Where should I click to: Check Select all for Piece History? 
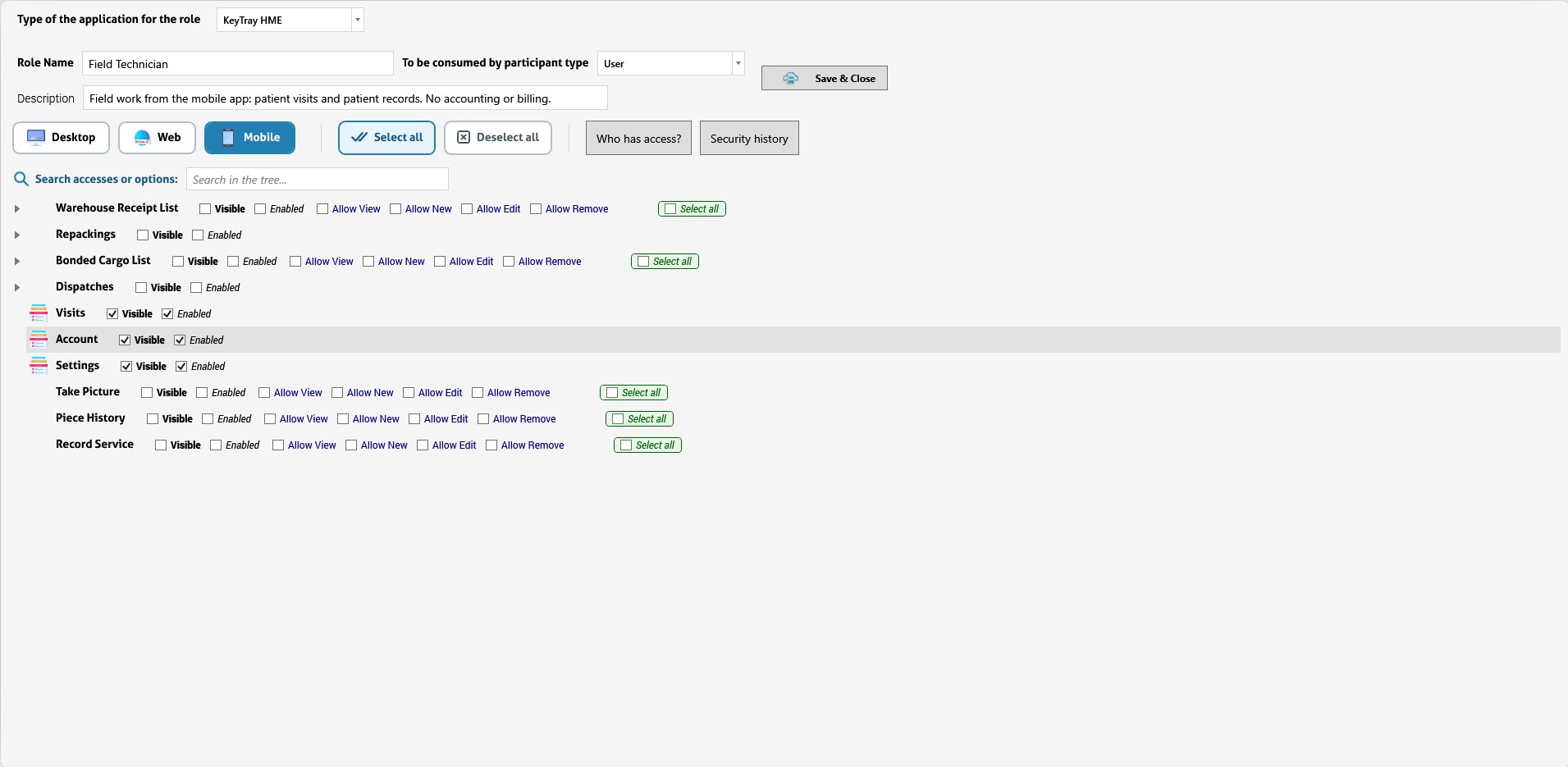tap(618, 419)
